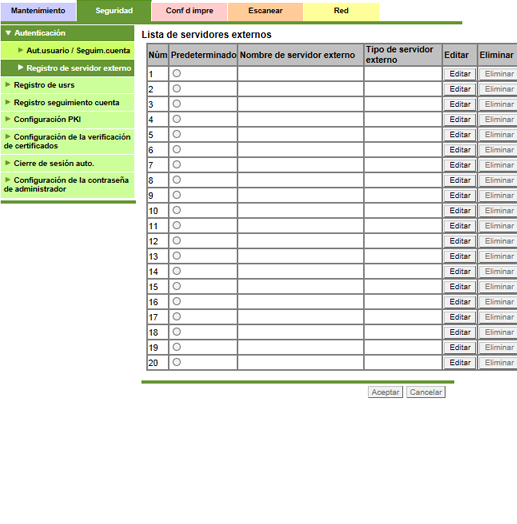
Task: Switch to the Seguridad tab
Action: [114, 11]
